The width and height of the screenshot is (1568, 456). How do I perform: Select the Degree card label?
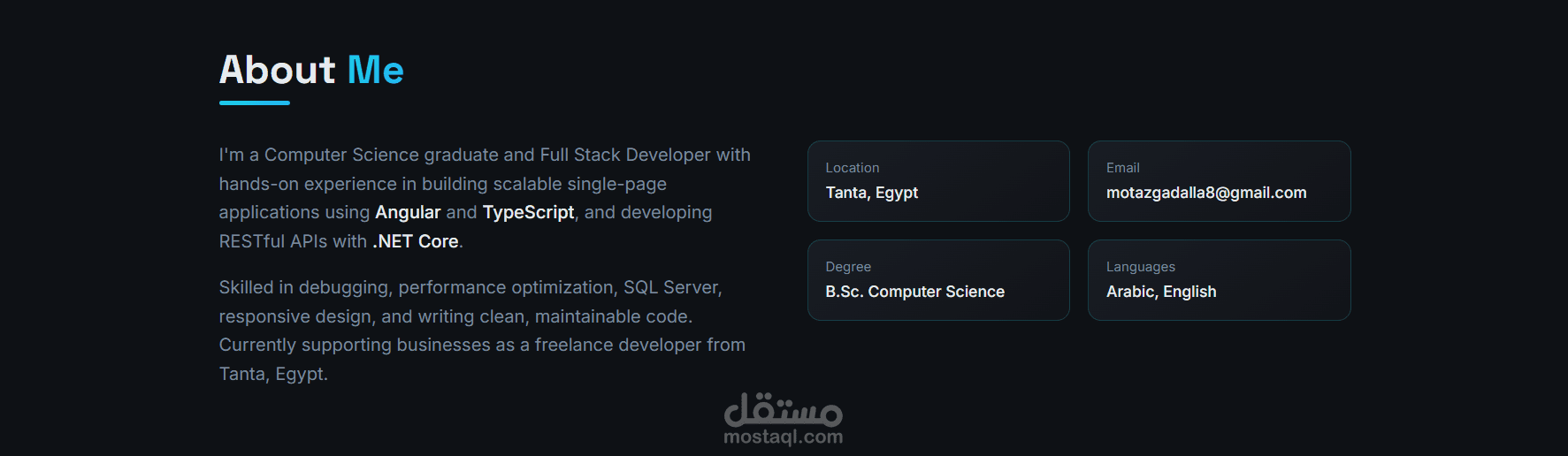(847, 267)
